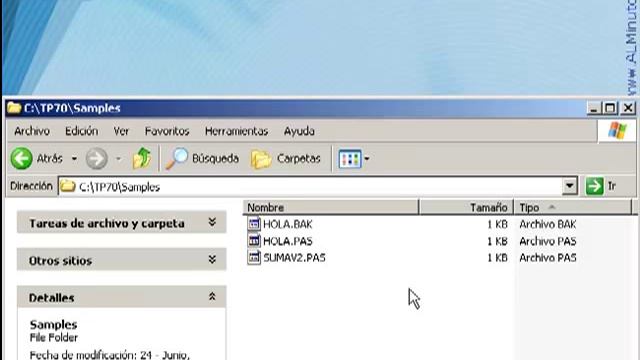Open the Ayuda menu
This screenshot has width=640, height=360.
pyautogui.click(x=299, y=131)
